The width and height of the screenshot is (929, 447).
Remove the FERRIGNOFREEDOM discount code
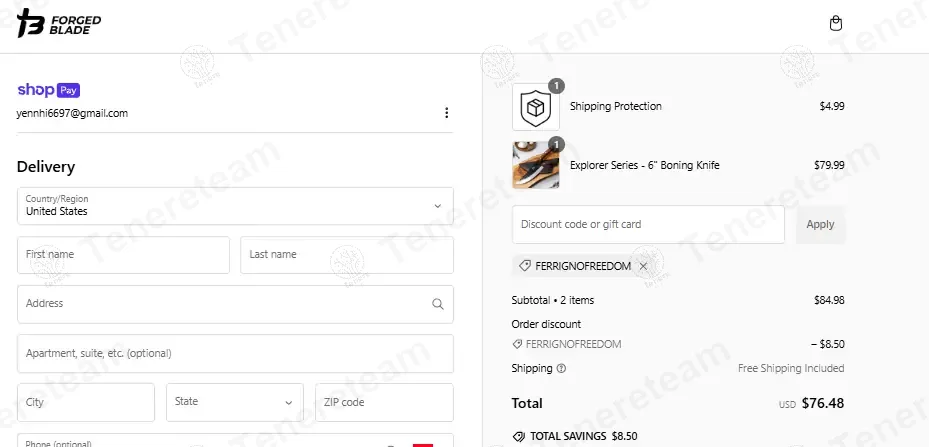(643, 267)
